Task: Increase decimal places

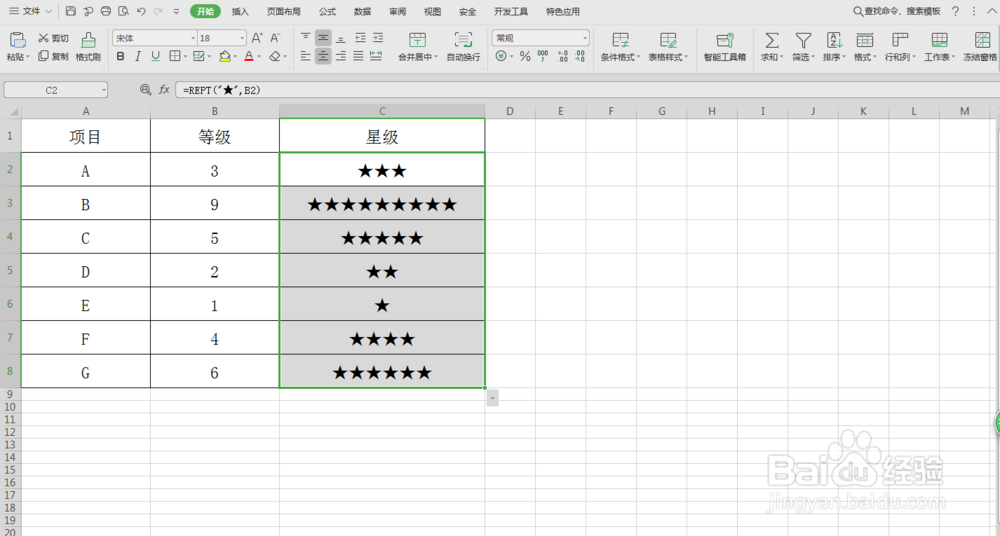Action: (x=562, y=56)
